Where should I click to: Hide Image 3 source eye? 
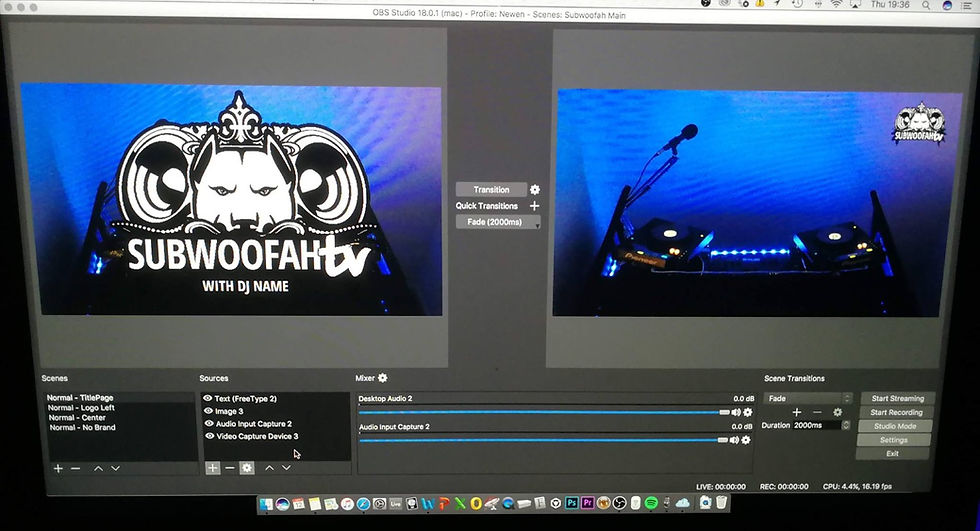click(x=208, y=411)
